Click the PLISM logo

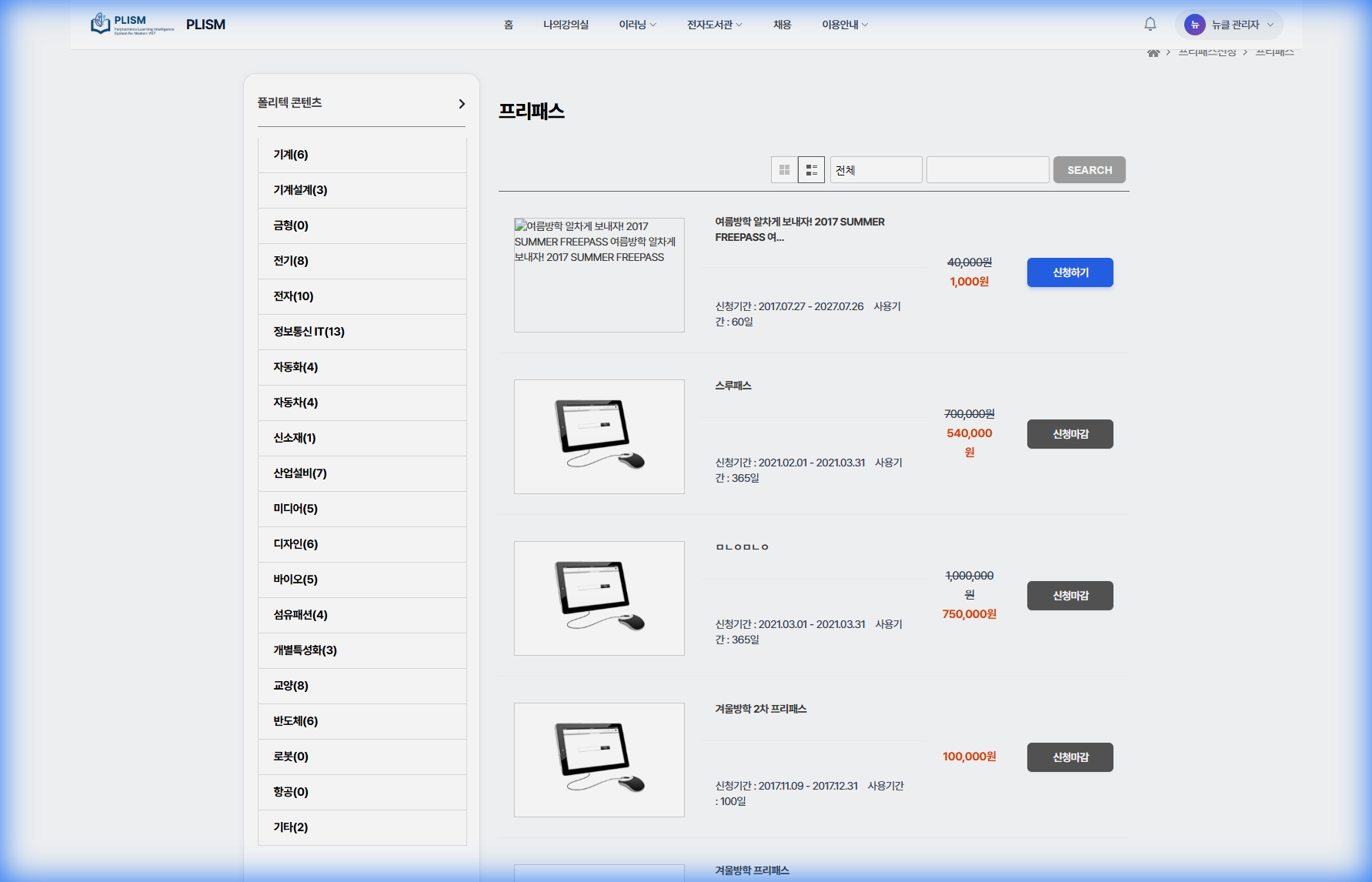click(132, 25)
